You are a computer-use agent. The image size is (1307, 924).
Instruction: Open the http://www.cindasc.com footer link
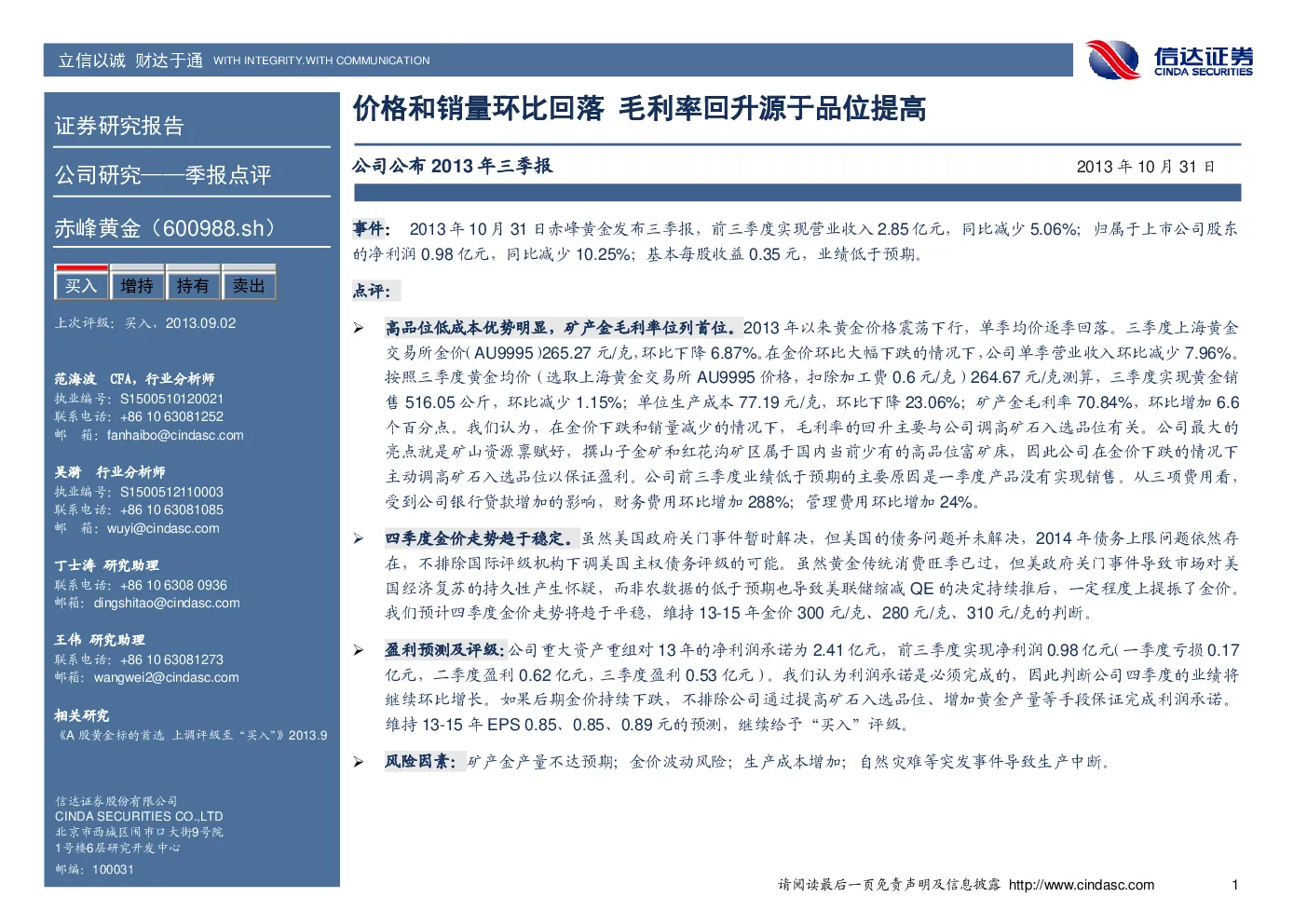(1082, 885)
